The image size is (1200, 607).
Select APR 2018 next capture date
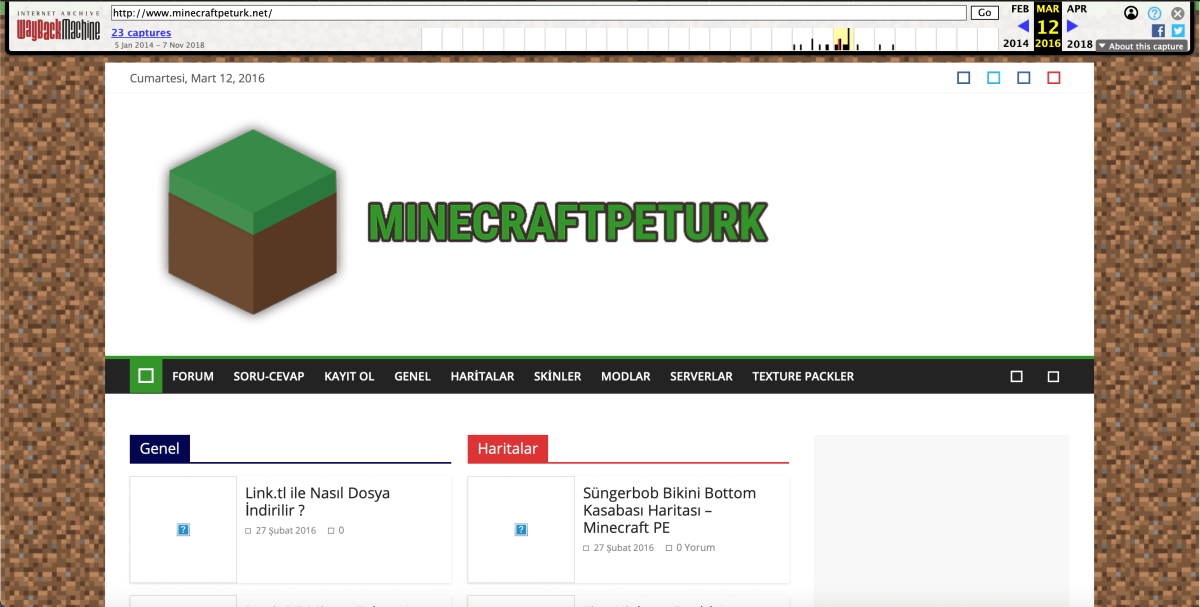point(1078,26)
